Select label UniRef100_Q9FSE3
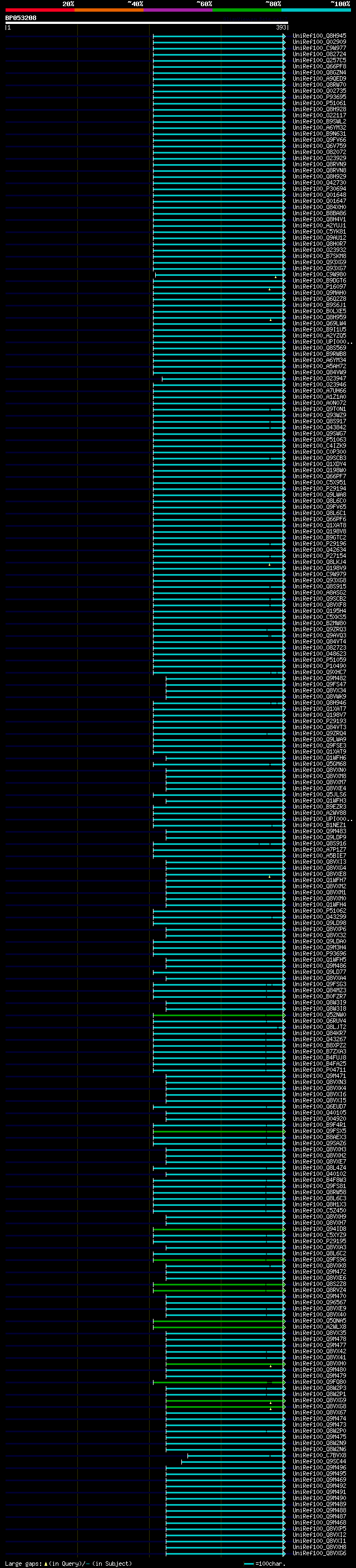This screenshot has height=1568, width=356. coord(319,745)
